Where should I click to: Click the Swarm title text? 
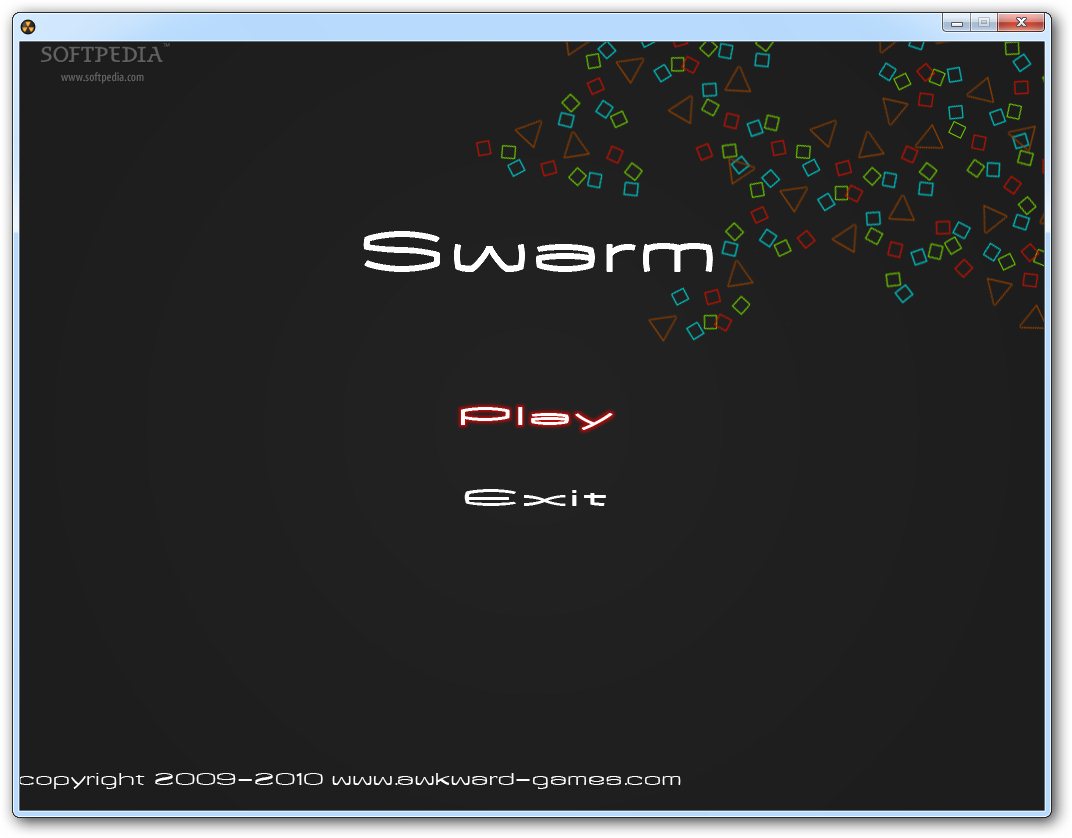[x=538, y=252]
